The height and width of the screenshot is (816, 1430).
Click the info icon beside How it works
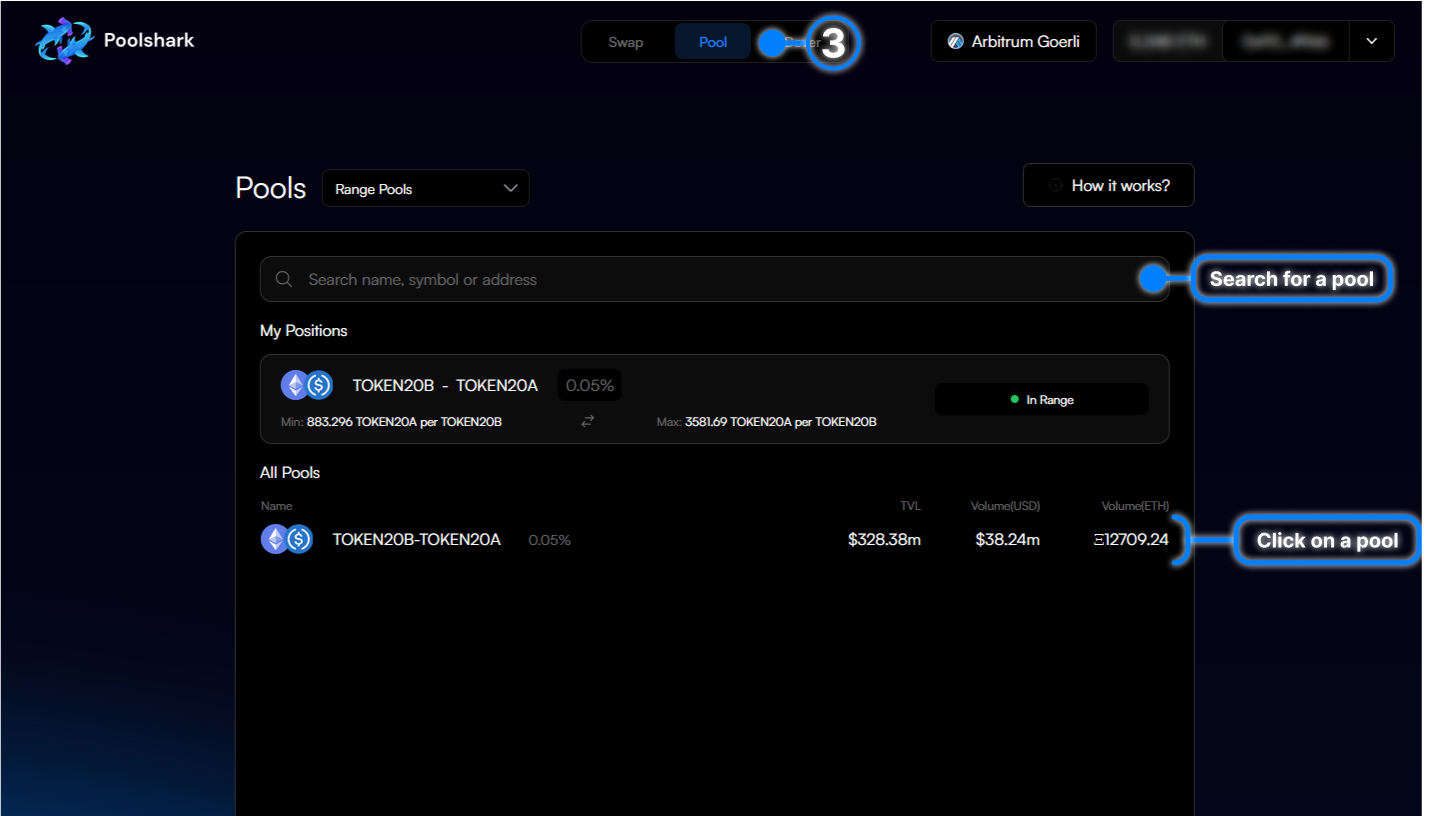1055,186
